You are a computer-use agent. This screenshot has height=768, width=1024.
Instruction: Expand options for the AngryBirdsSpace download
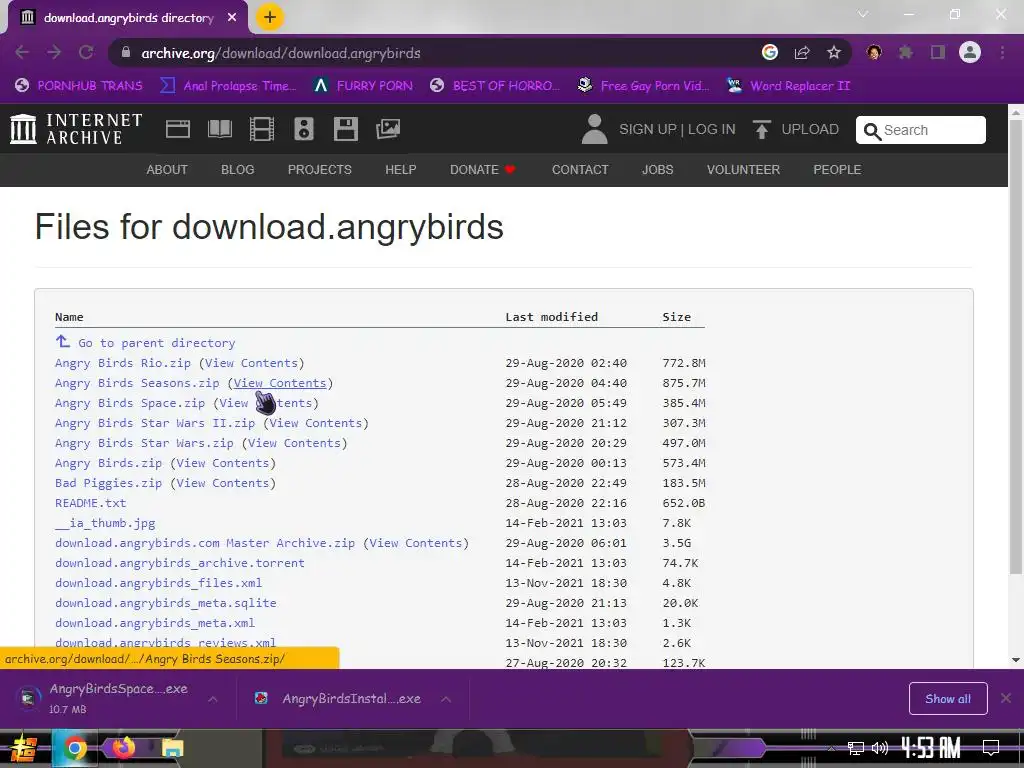213,699
